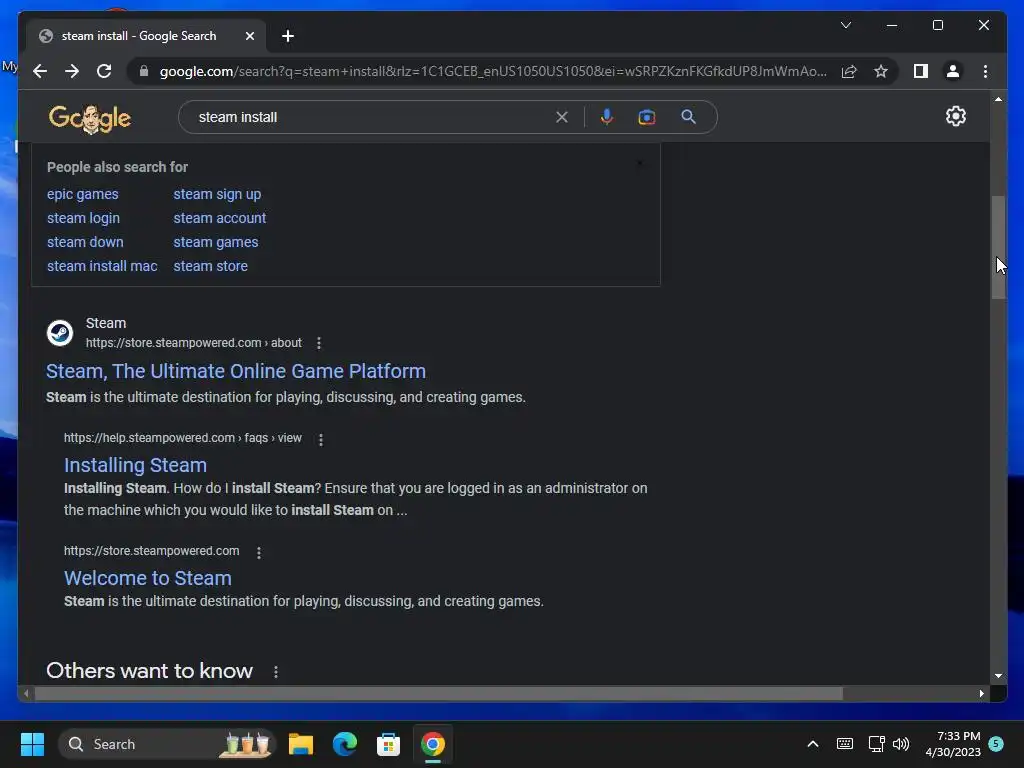Open the steam account suggestion
The image size is (1024, 768).
point(219,218)
